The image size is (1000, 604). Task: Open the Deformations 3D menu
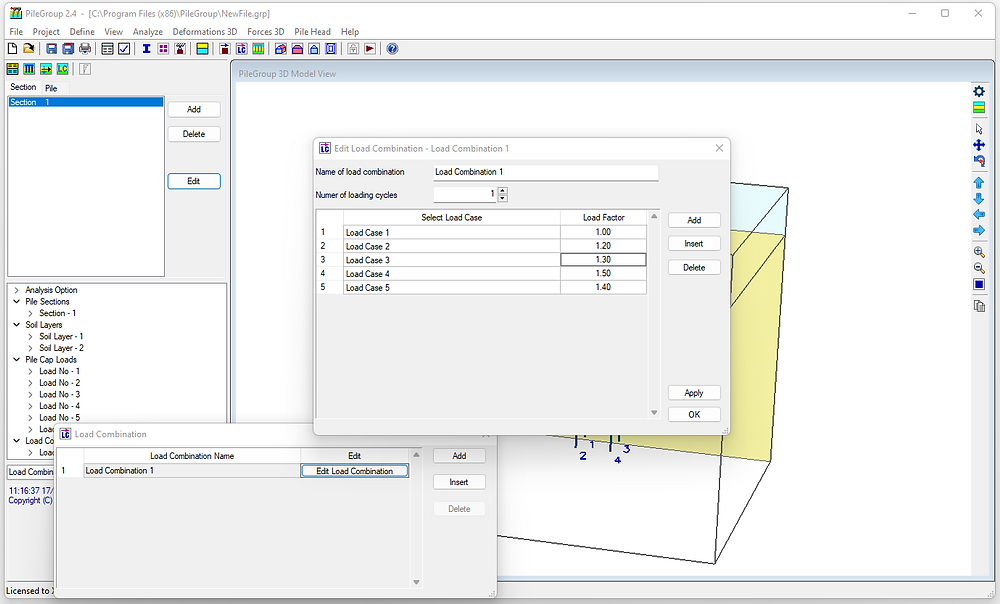click(x=204, y=31)
